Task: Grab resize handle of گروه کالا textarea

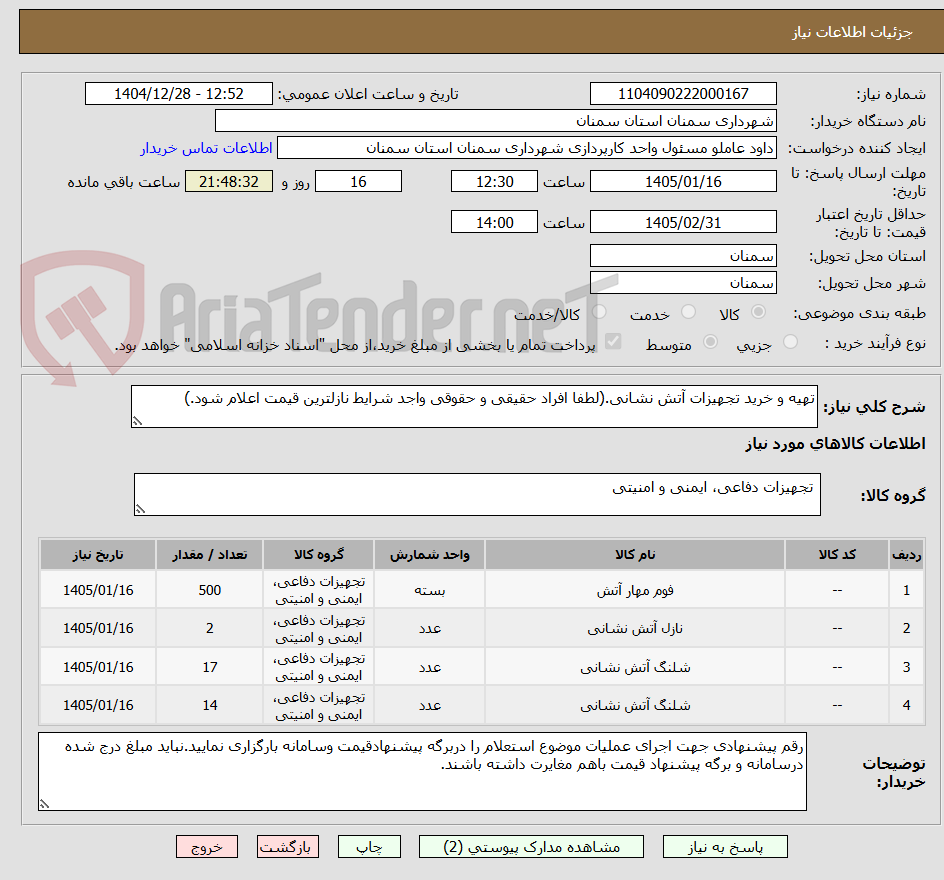Action: 140,509
